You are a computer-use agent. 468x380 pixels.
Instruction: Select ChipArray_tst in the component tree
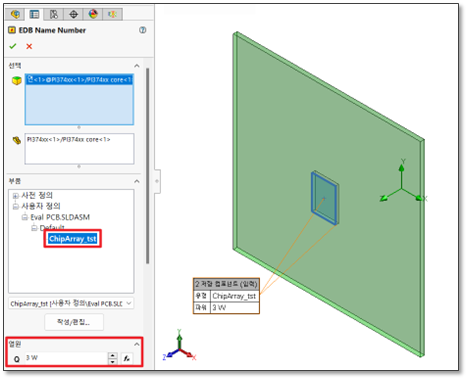[72, 239]
